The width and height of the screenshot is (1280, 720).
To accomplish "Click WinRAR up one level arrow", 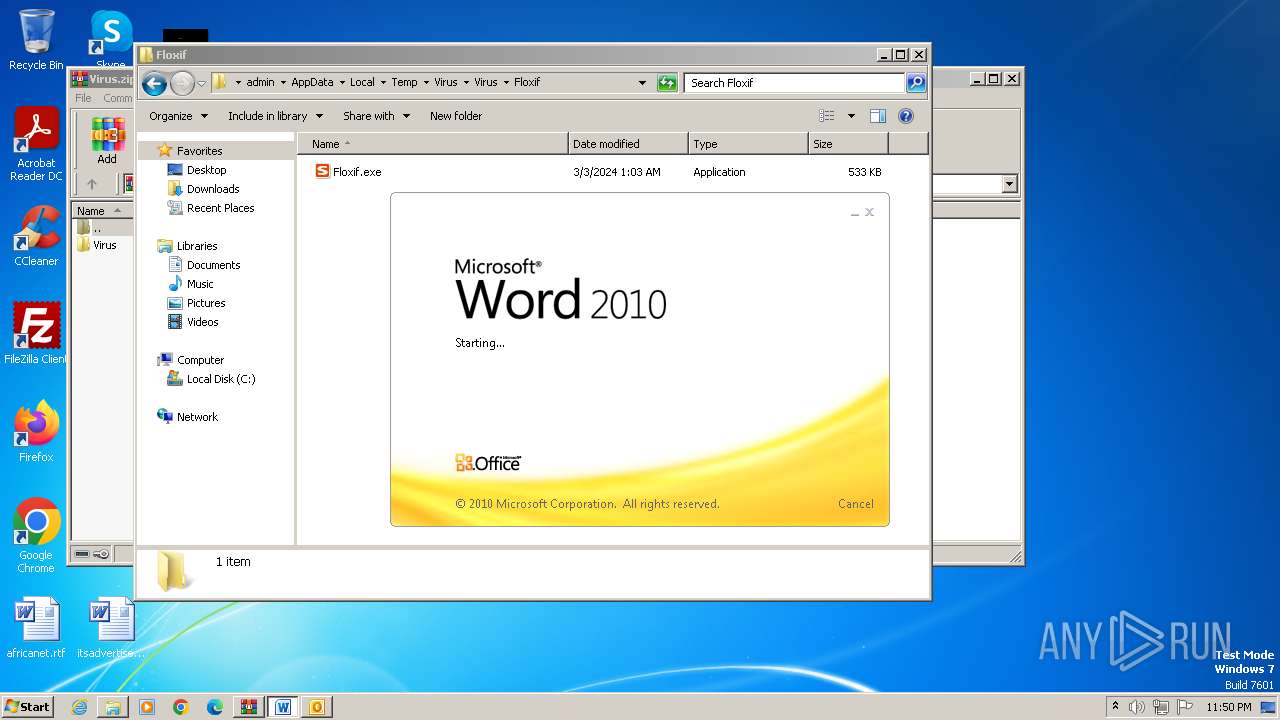I will pyautogui.click(x=92, y=184).
